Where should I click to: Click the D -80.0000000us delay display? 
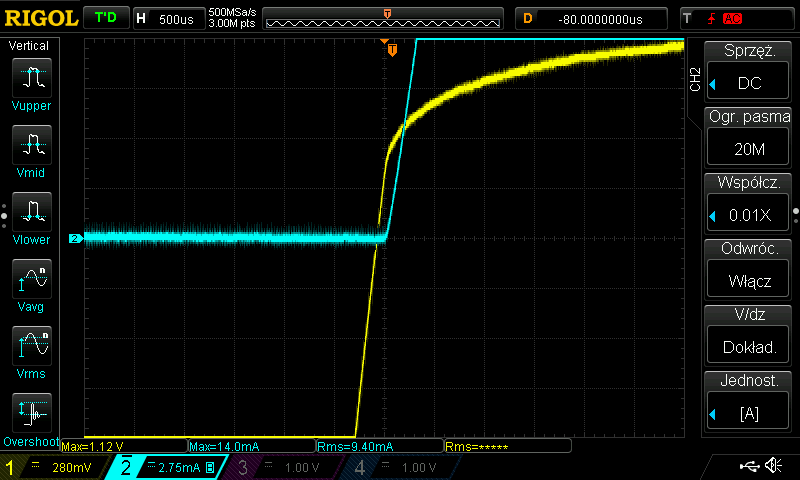point(591,19)
